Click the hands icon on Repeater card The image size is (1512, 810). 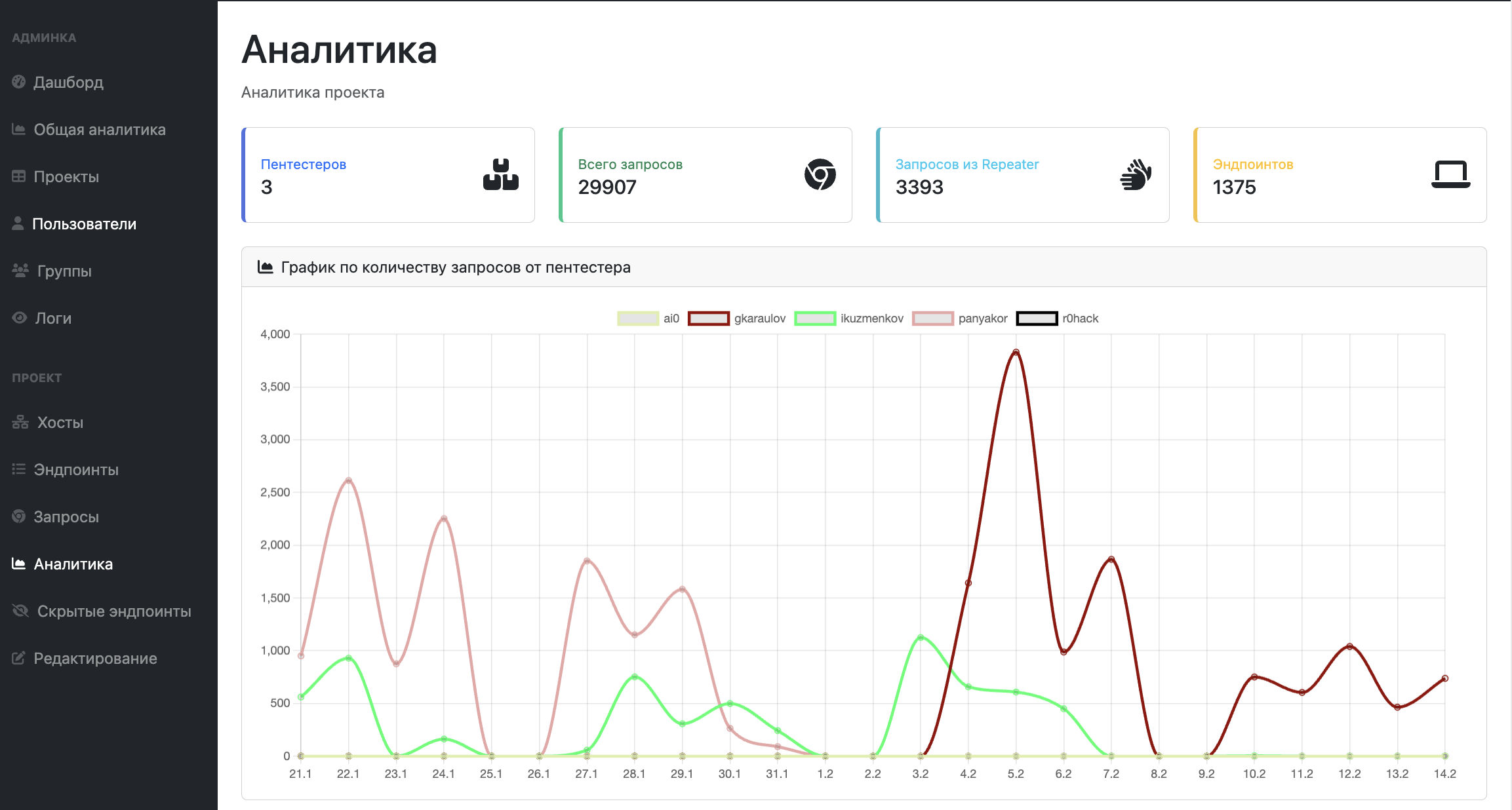[x=1136, y=174]
